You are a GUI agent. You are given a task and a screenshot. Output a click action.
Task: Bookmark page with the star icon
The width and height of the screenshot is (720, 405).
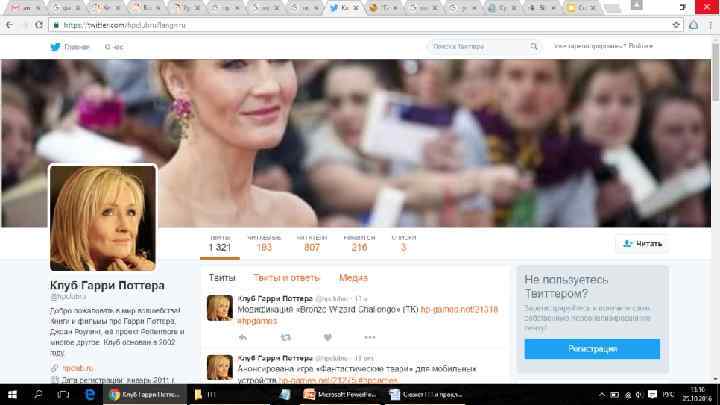(x=676, y=25)
